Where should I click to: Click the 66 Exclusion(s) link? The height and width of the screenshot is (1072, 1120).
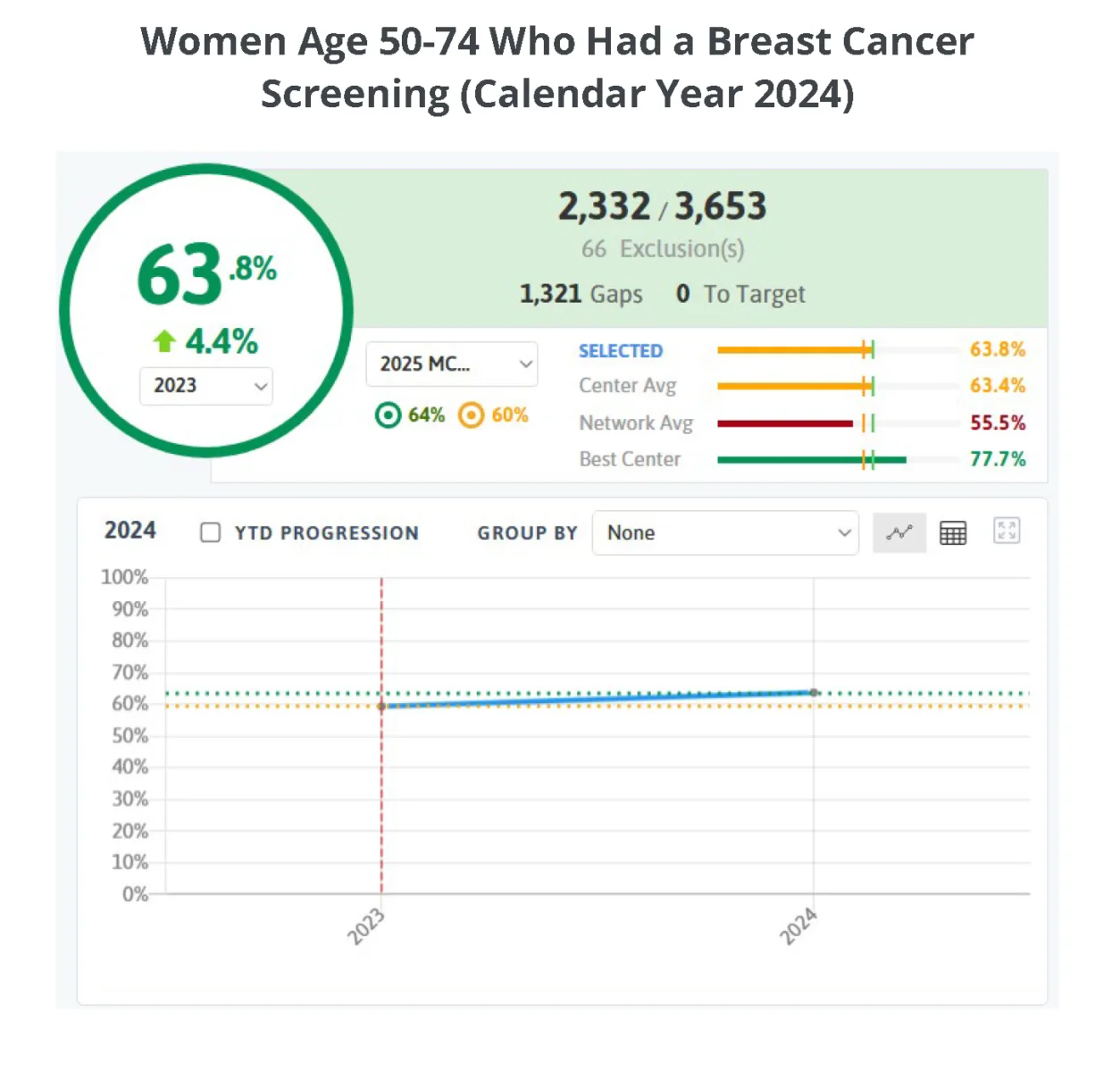(x=663, y=249)
